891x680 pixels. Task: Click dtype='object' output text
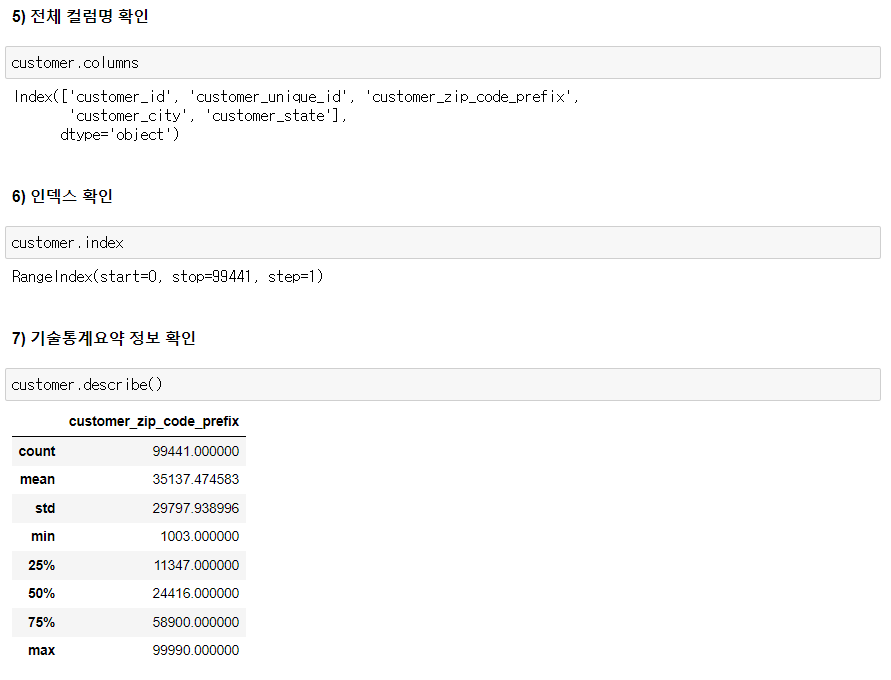tap(119, 135)
